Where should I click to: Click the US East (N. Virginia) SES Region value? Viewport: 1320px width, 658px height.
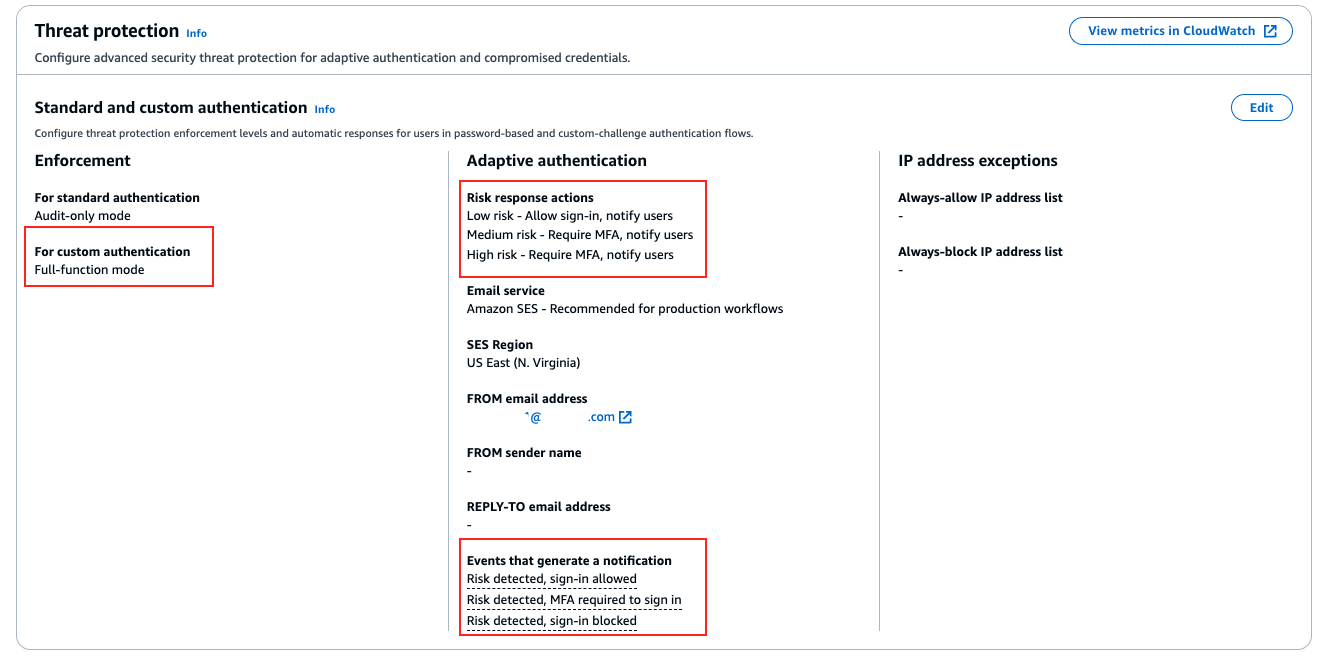click(523, 362)
